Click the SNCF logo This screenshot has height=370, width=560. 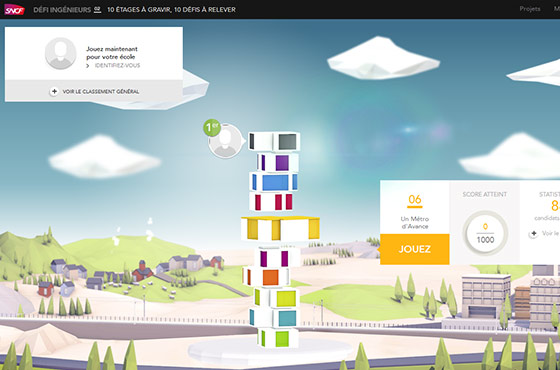click(14, 10)
